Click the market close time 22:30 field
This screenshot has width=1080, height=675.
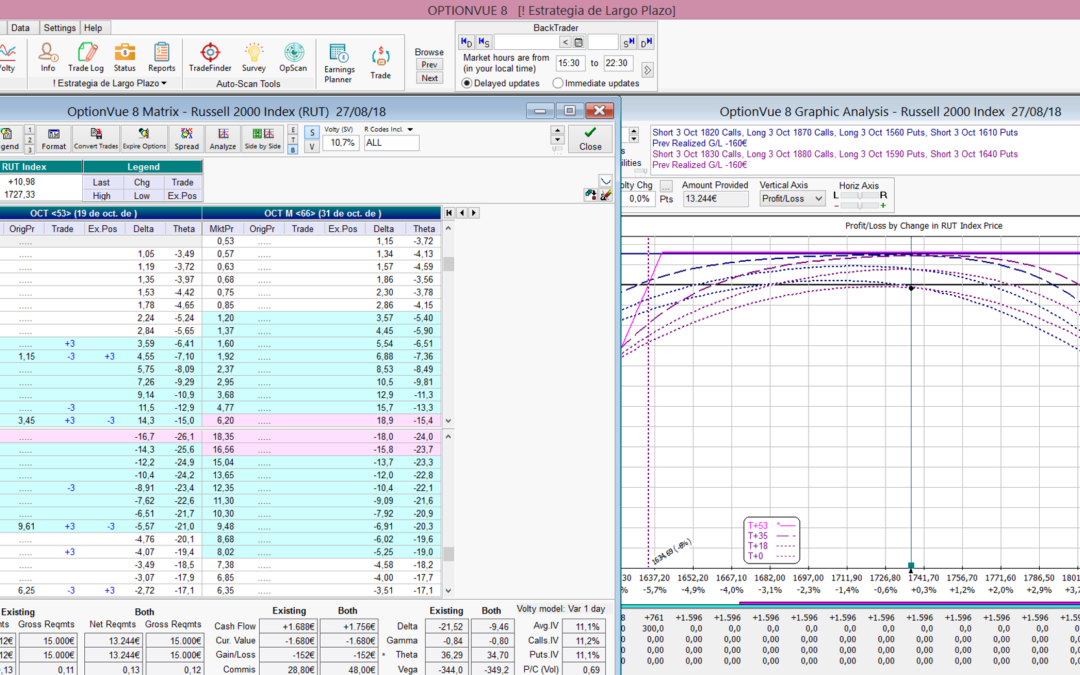[617, 63]
